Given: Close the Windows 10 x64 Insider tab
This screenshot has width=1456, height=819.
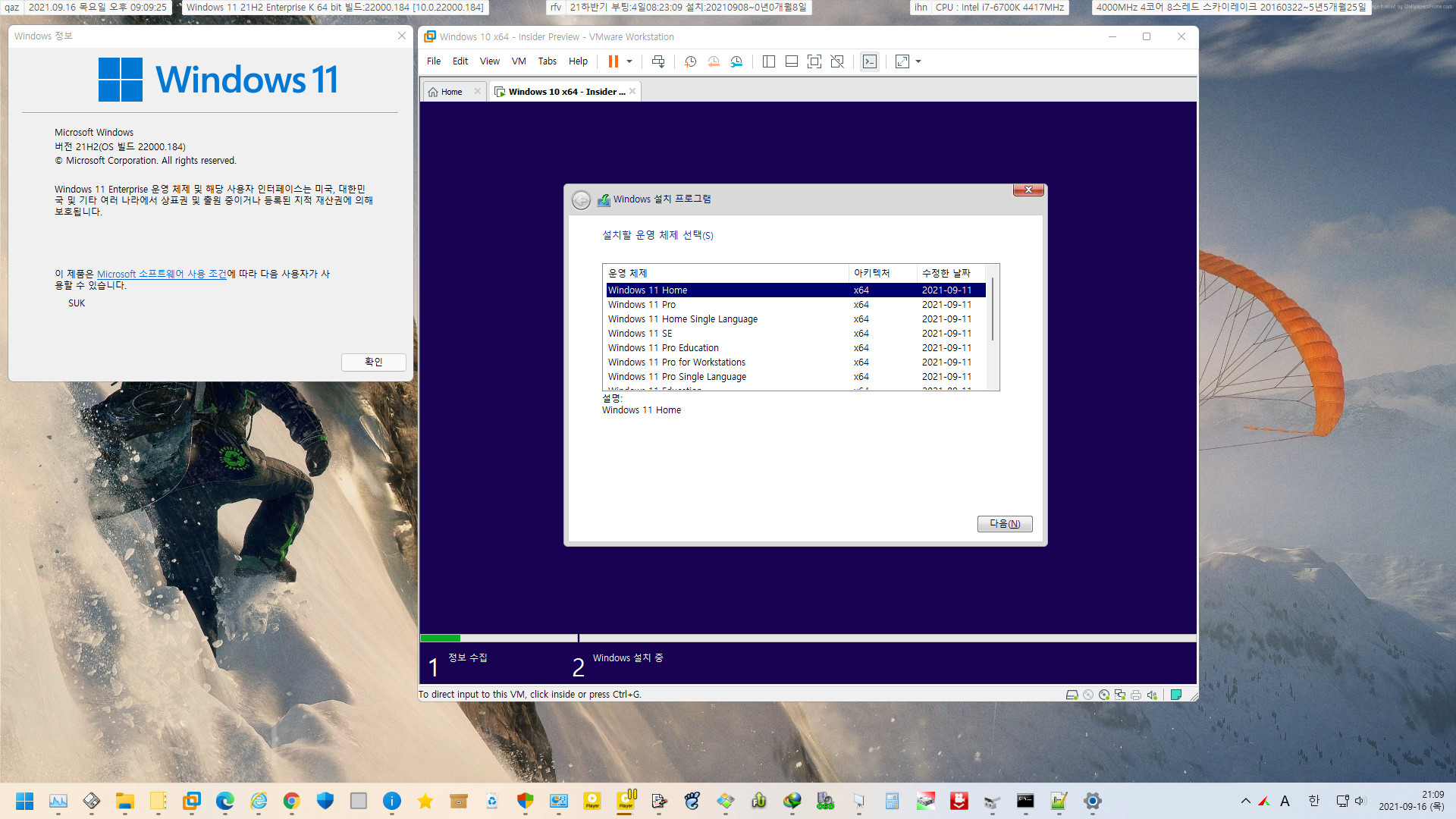Looking at the screenshot, I should (x=632, y=91).
